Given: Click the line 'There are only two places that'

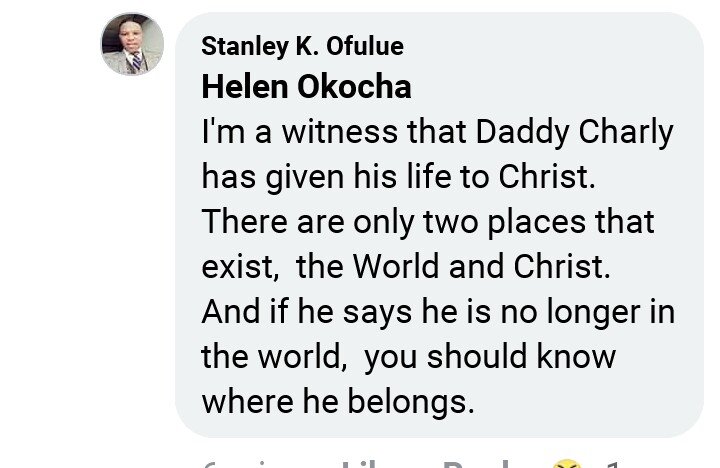Looking at the screenshot, I should [x=428, y=221].
